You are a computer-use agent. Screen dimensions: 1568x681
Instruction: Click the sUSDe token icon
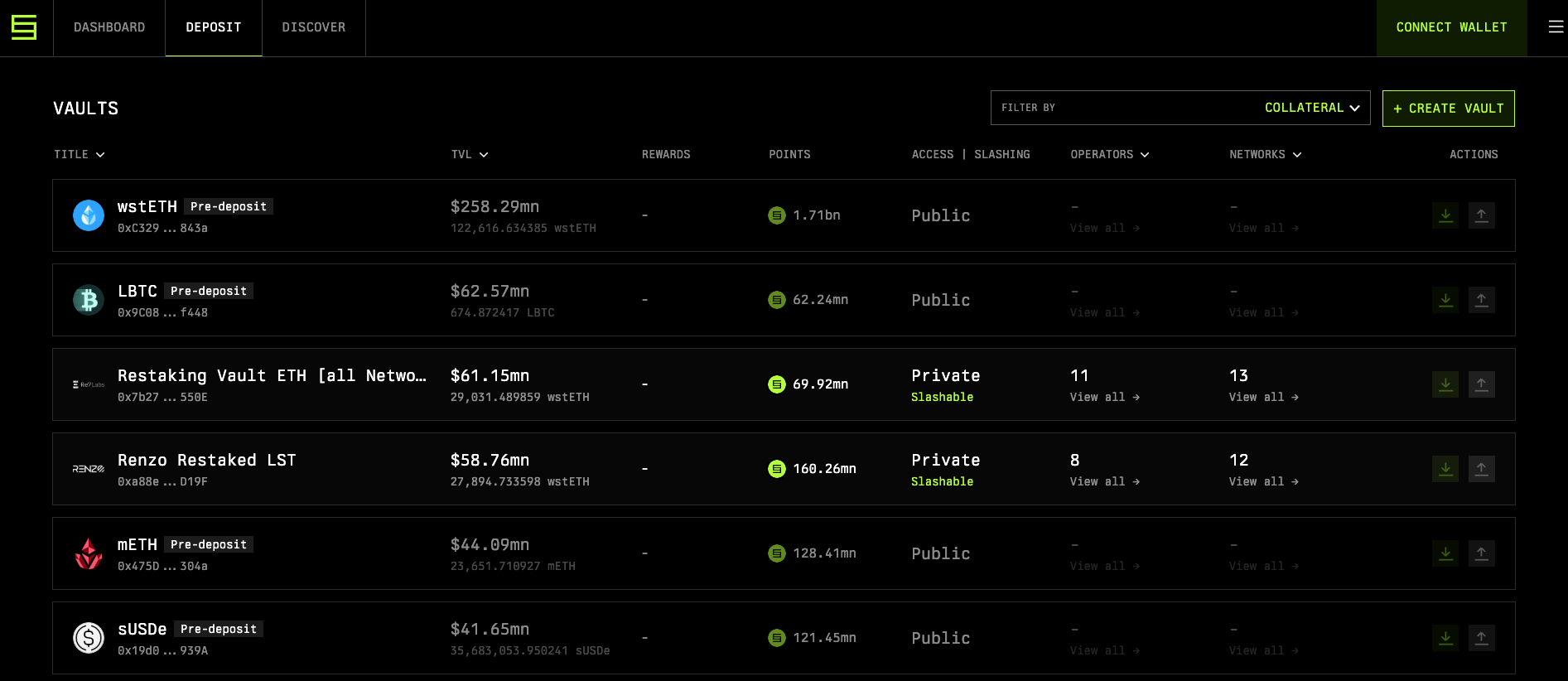[89, 638]
